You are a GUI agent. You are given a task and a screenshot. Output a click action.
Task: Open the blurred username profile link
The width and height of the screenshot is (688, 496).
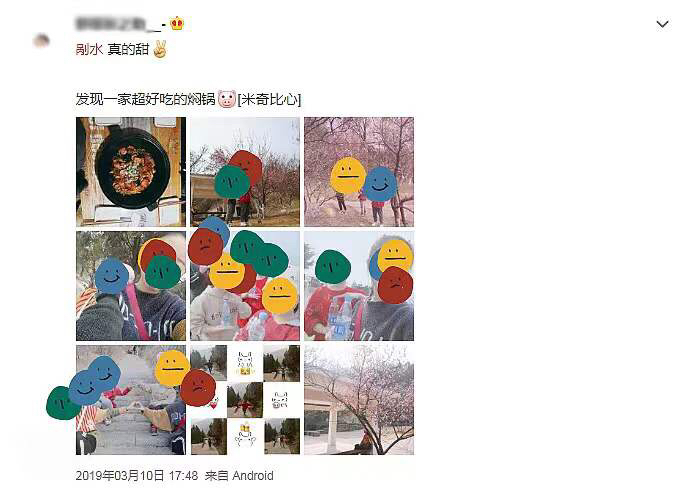tap(120, 24)
